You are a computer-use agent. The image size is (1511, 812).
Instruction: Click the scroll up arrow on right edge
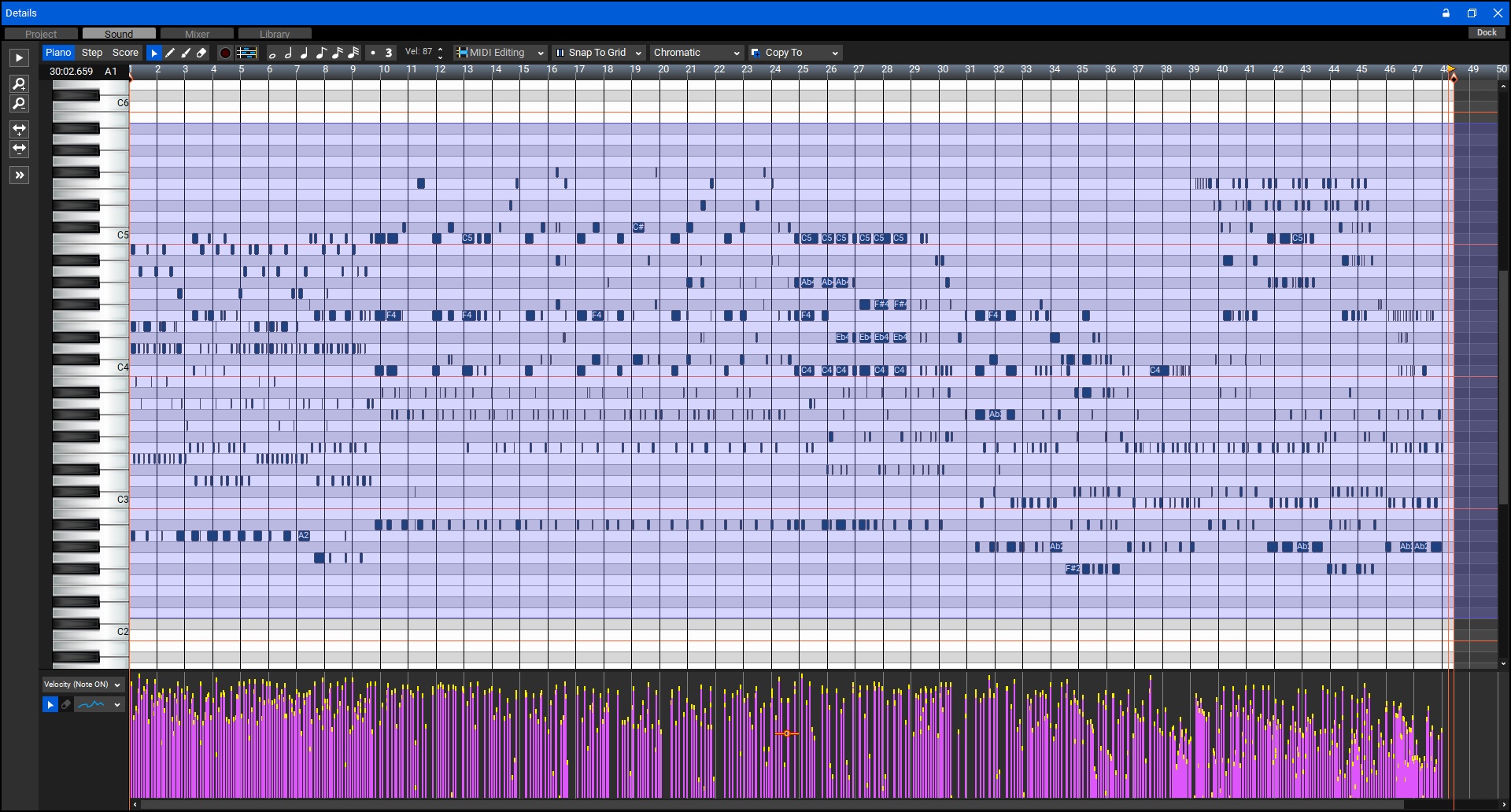click(1504, 85)
